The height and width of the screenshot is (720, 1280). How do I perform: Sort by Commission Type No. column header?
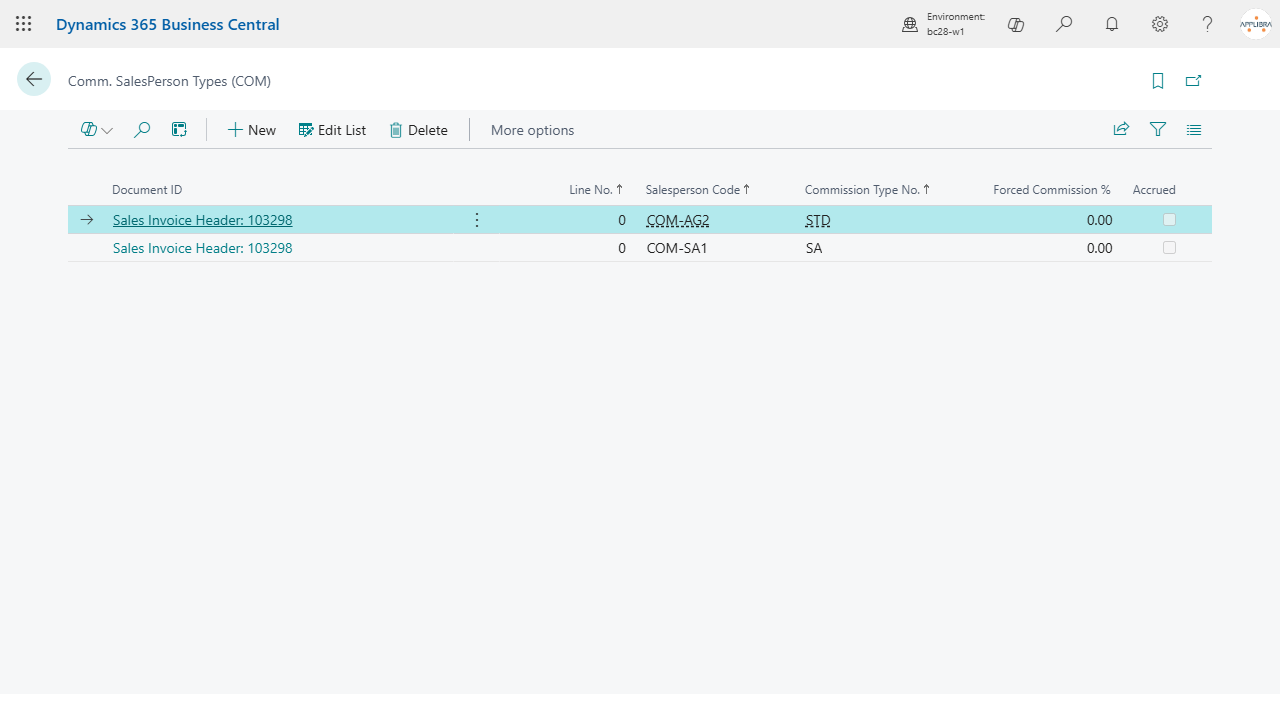pos(868,190)
